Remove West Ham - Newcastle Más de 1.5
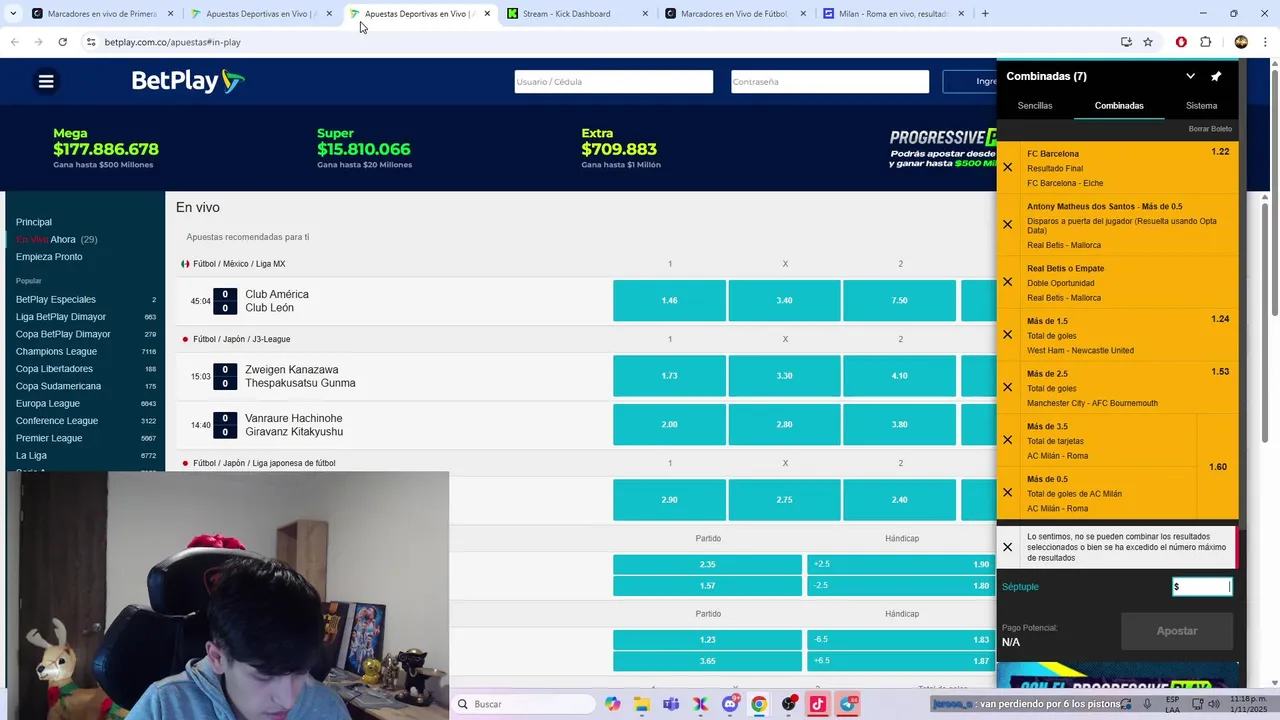 [x=1007, y=335]
